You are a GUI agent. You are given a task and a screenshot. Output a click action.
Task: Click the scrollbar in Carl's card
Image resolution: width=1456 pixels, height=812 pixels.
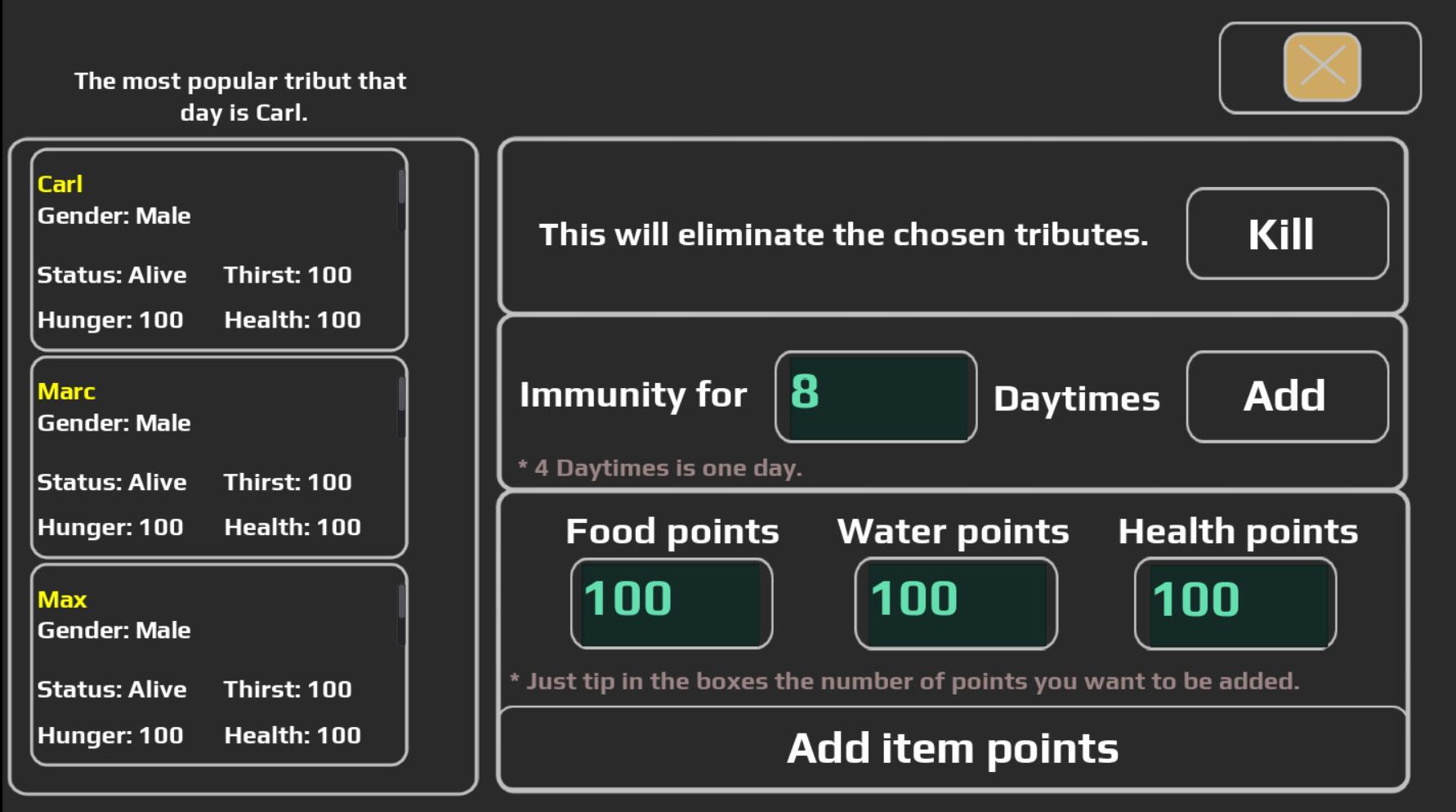click(x=401, y=190)
